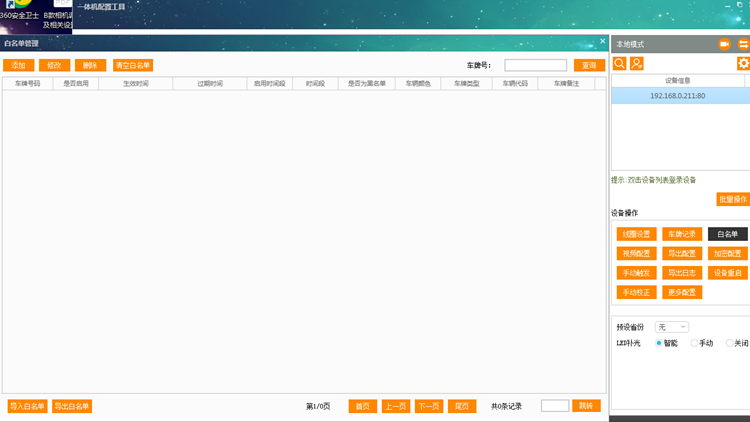Click the 是否启用 column header
The height and width of the screenshot is (422, 750).
coord(76,83)
